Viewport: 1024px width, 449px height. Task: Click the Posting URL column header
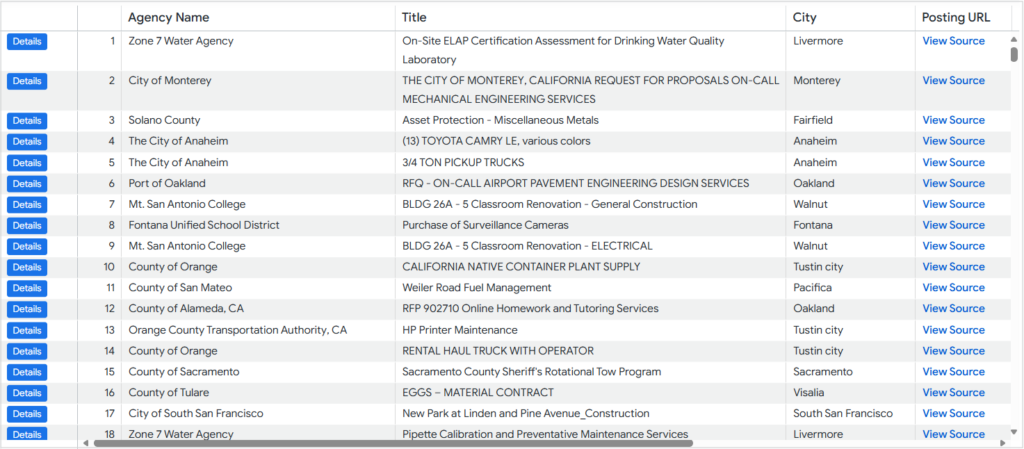pos(956,17)
